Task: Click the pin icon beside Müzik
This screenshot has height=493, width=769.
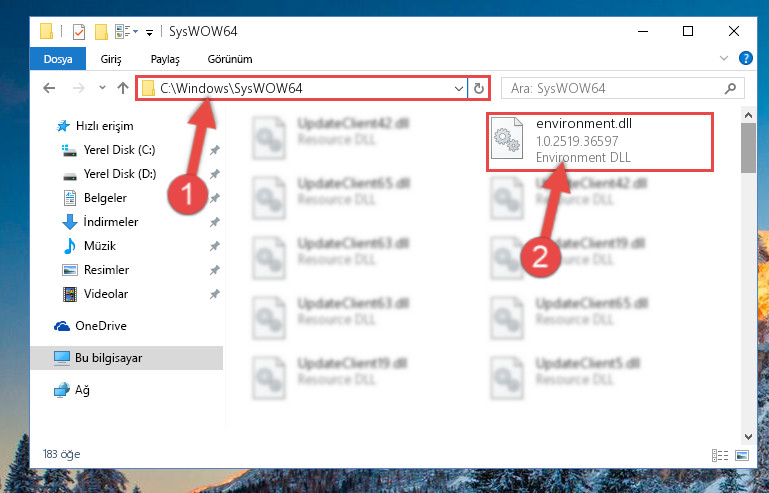Action: click(214, 246)
